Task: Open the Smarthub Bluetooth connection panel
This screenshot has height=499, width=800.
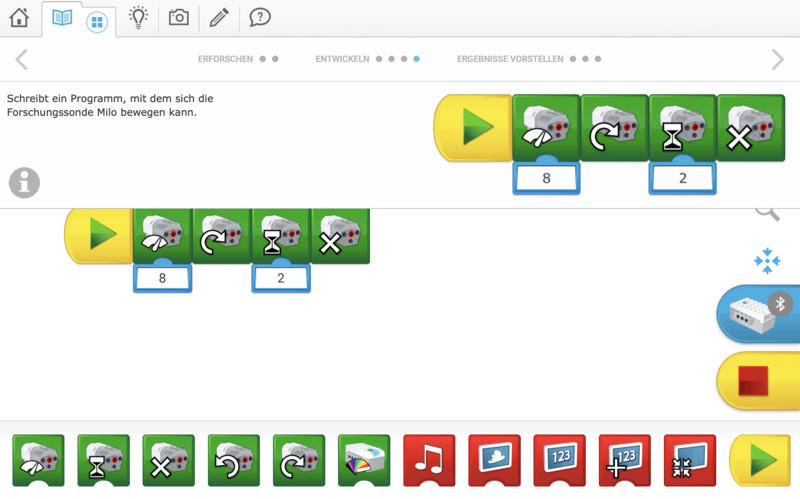Action: (x=760, y=314)
